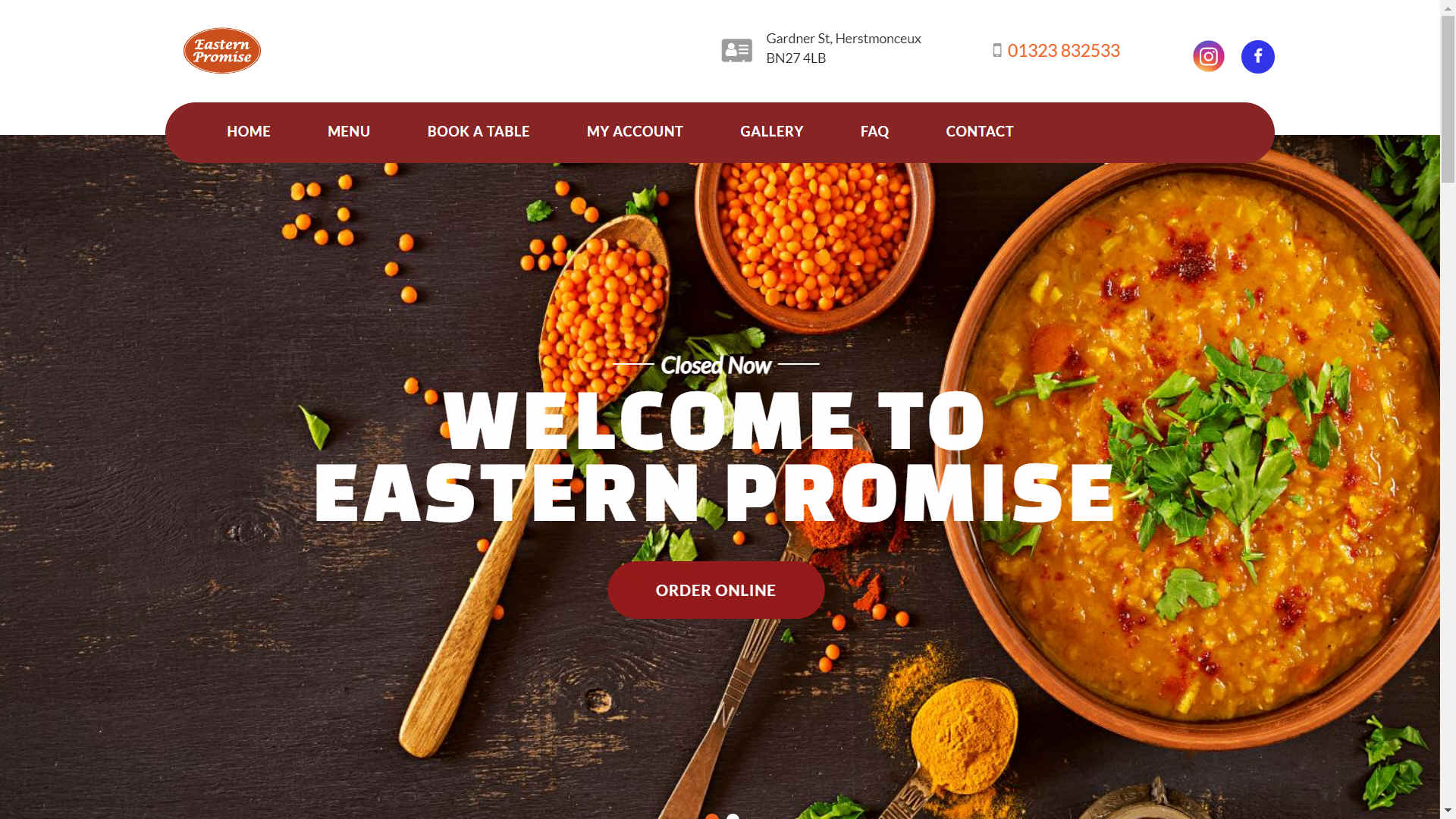Open the FAQ page

[x=874, y=132]
